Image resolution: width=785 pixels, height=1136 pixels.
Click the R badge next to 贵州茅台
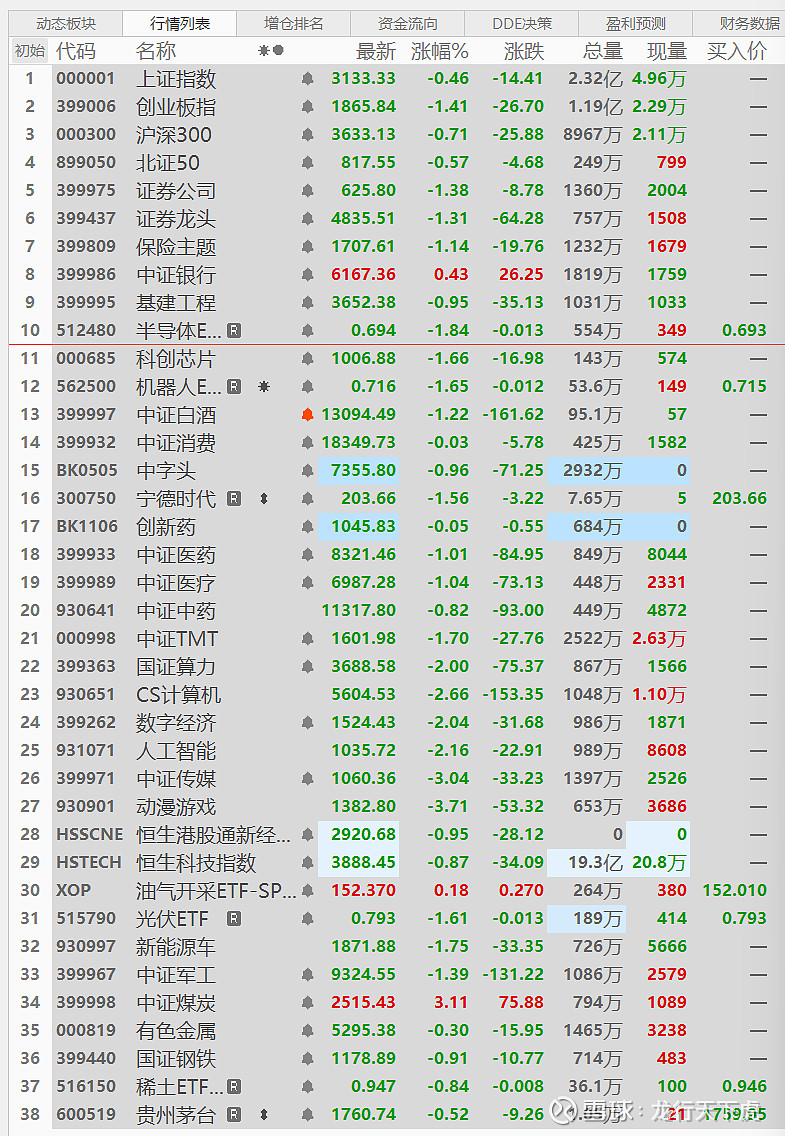click(234, 1115)
